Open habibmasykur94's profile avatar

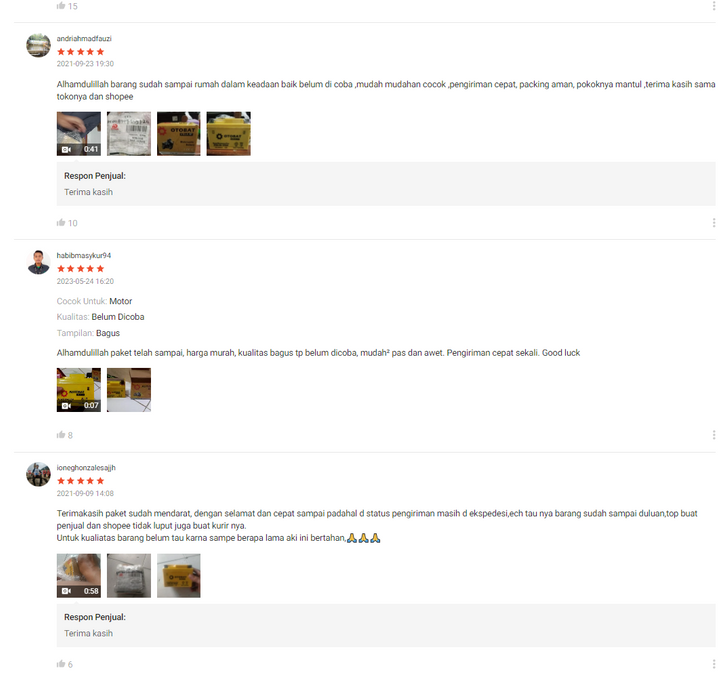click(x=38, y=262)
